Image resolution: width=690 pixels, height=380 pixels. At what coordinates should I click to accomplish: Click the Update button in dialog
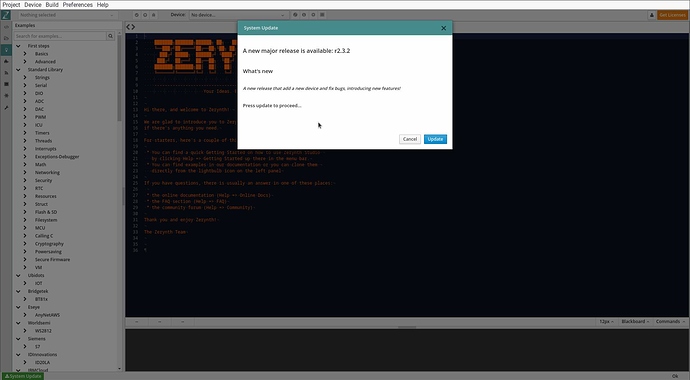point(435,139)
